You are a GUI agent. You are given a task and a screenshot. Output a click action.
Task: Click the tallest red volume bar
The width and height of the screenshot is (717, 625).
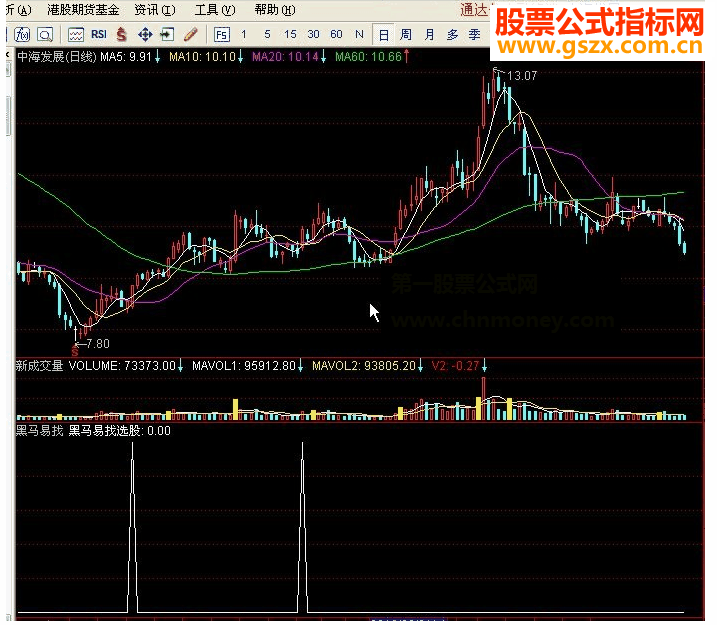(x=484, y=398)
